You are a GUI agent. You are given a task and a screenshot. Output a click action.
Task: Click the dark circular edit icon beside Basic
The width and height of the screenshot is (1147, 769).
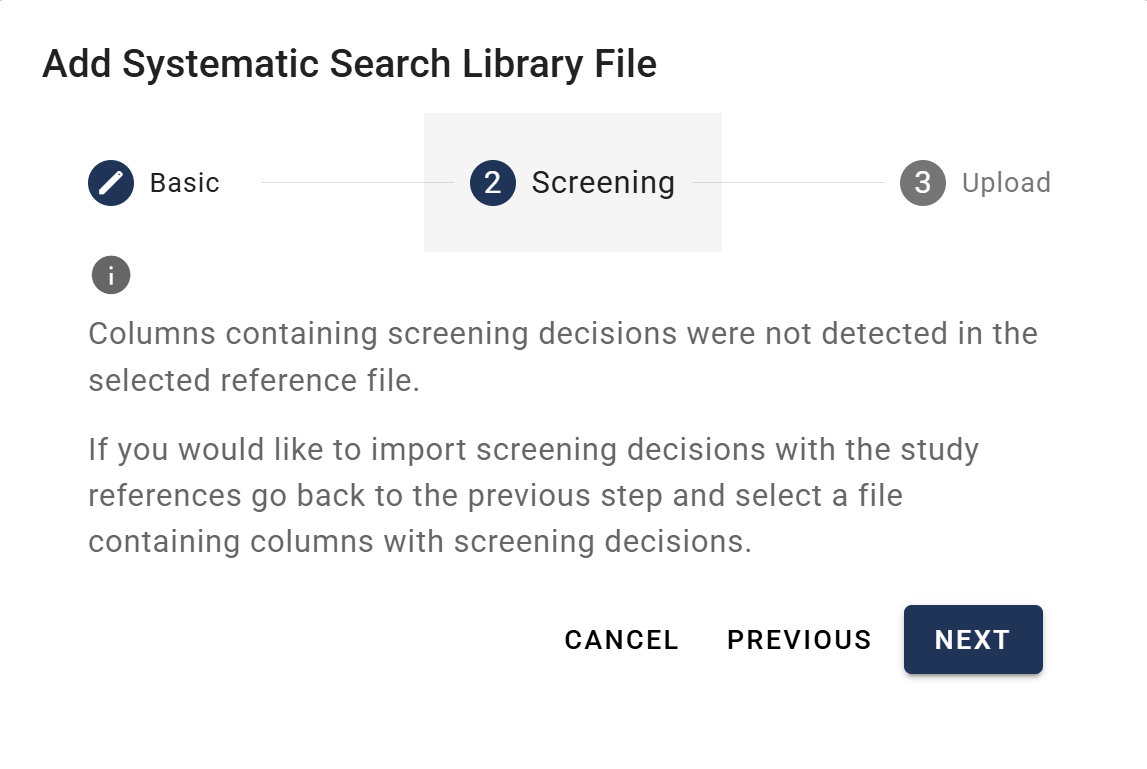point(110,183)
